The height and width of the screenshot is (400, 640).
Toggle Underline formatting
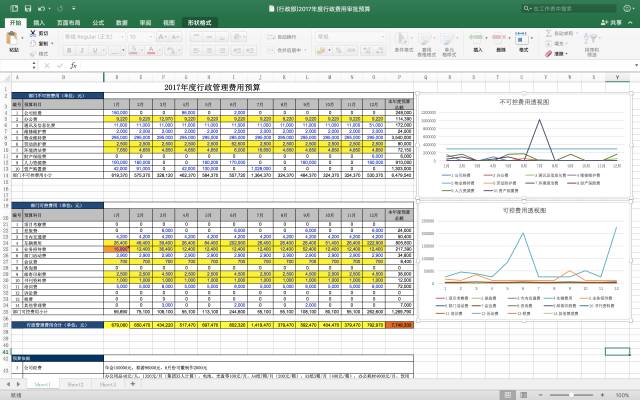pyautogui.click(x=95, y=51)
